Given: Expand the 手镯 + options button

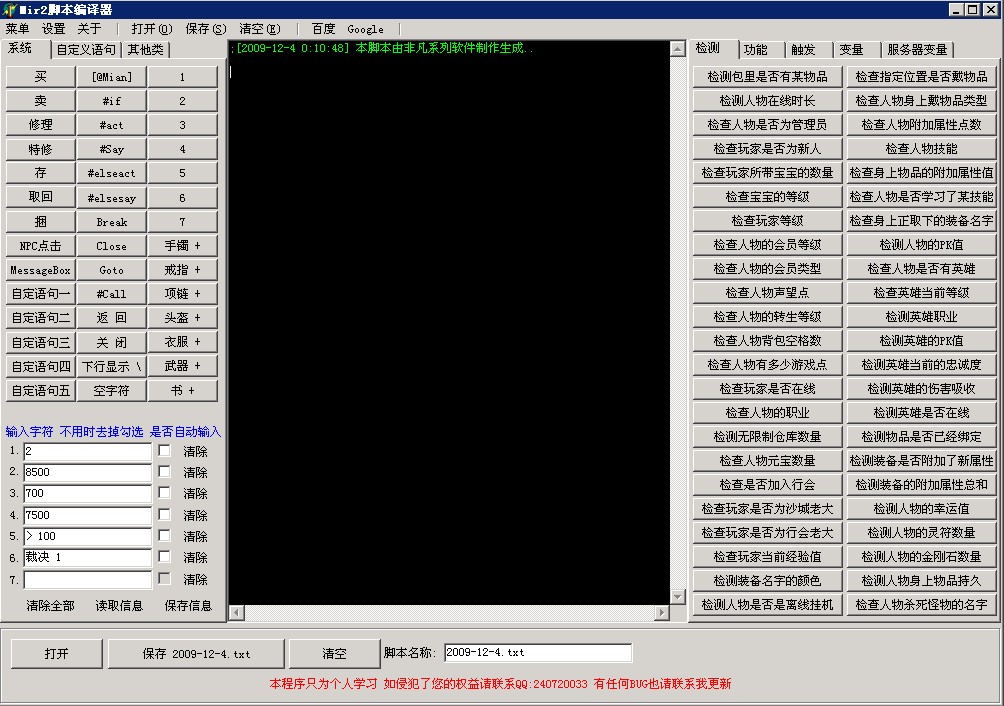Looking at the screenshot, I should point(182,246).
